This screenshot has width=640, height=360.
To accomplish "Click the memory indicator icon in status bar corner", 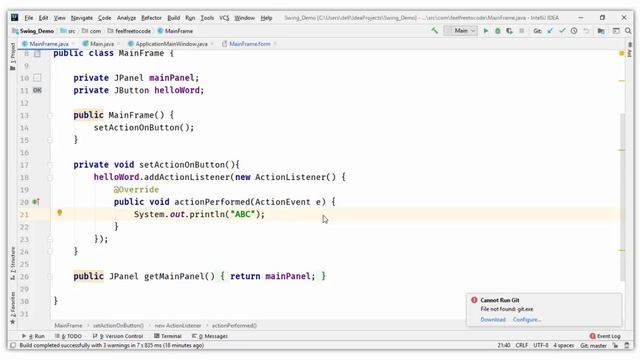I will coord(627,345).
